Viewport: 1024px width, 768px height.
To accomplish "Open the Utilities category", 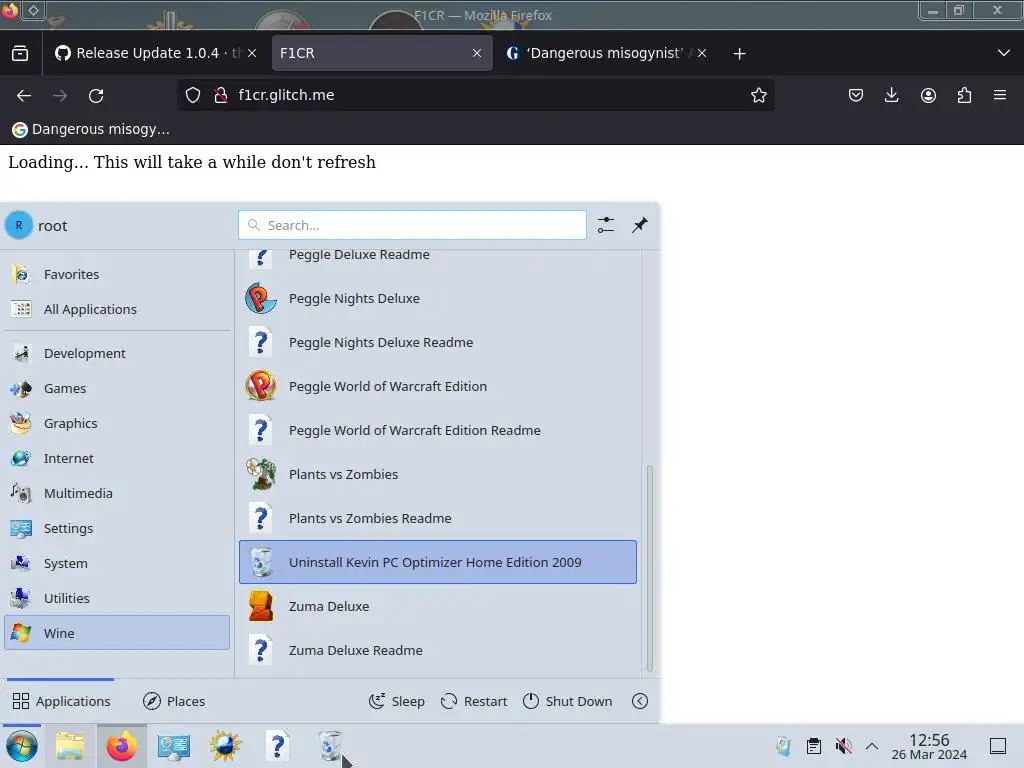I will [x=117, y=598].
